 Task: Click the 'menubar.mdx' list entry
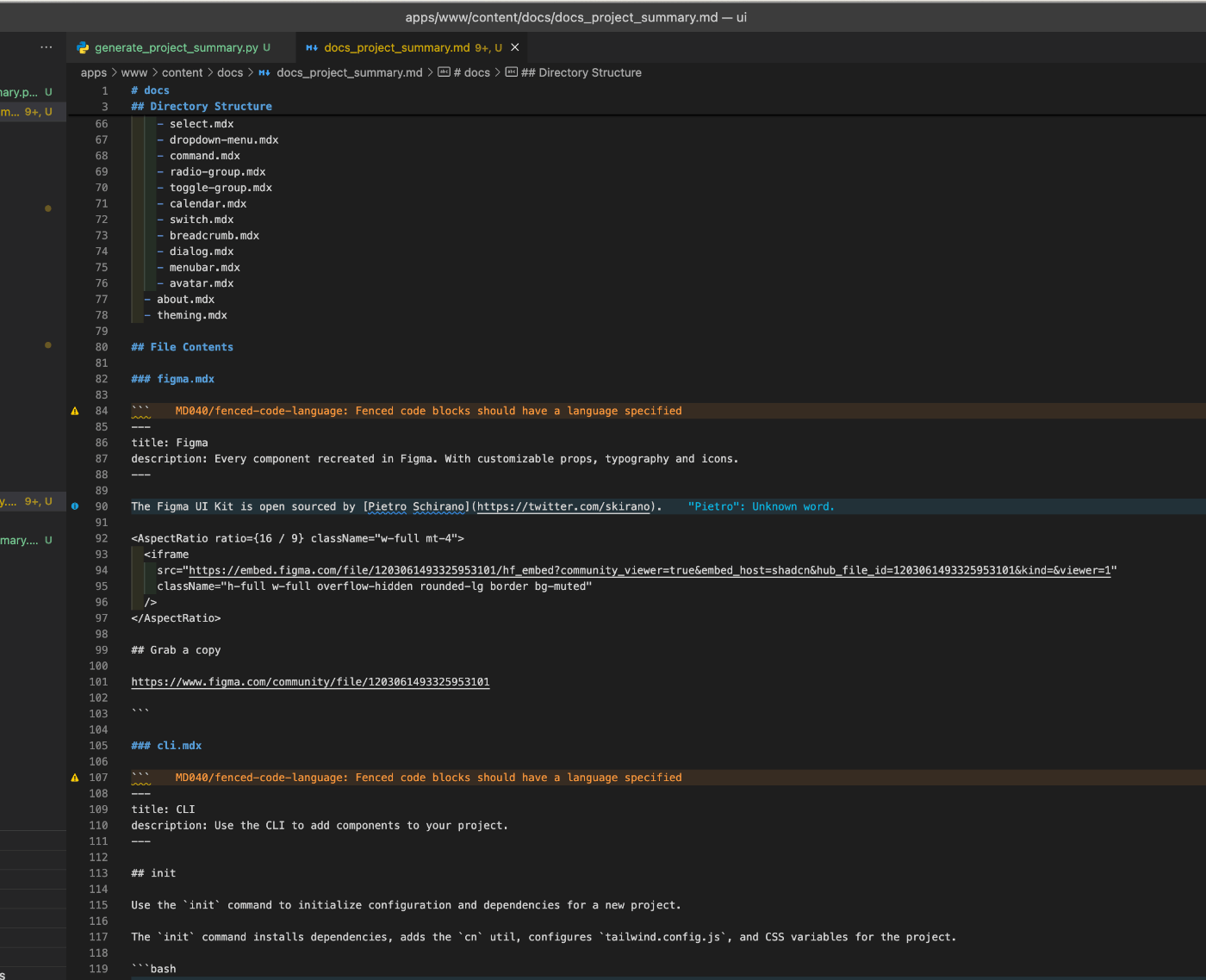pos(205,267)
